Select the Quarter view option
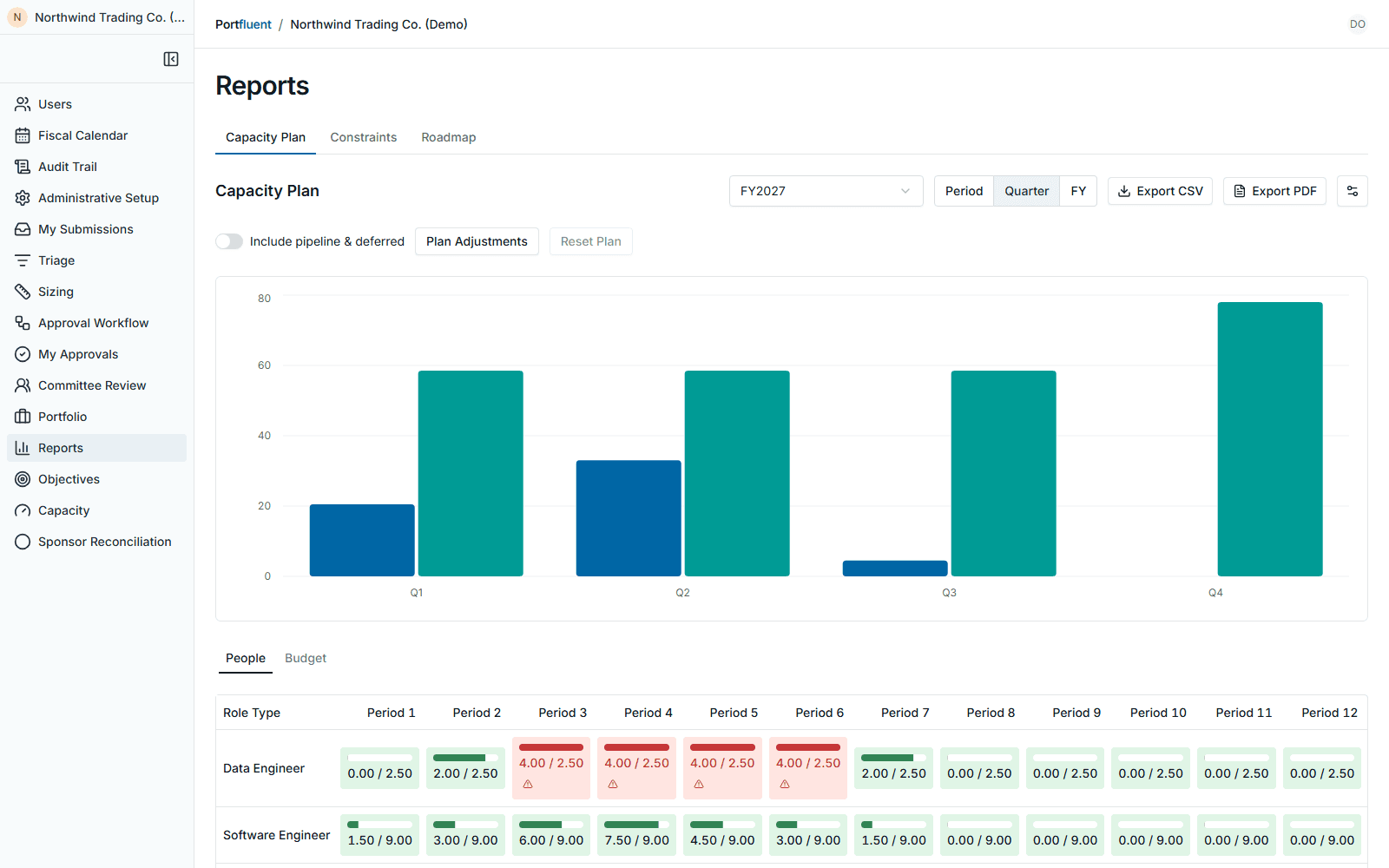Viewport: 1389px width, 868px height. pos(1027,191)
